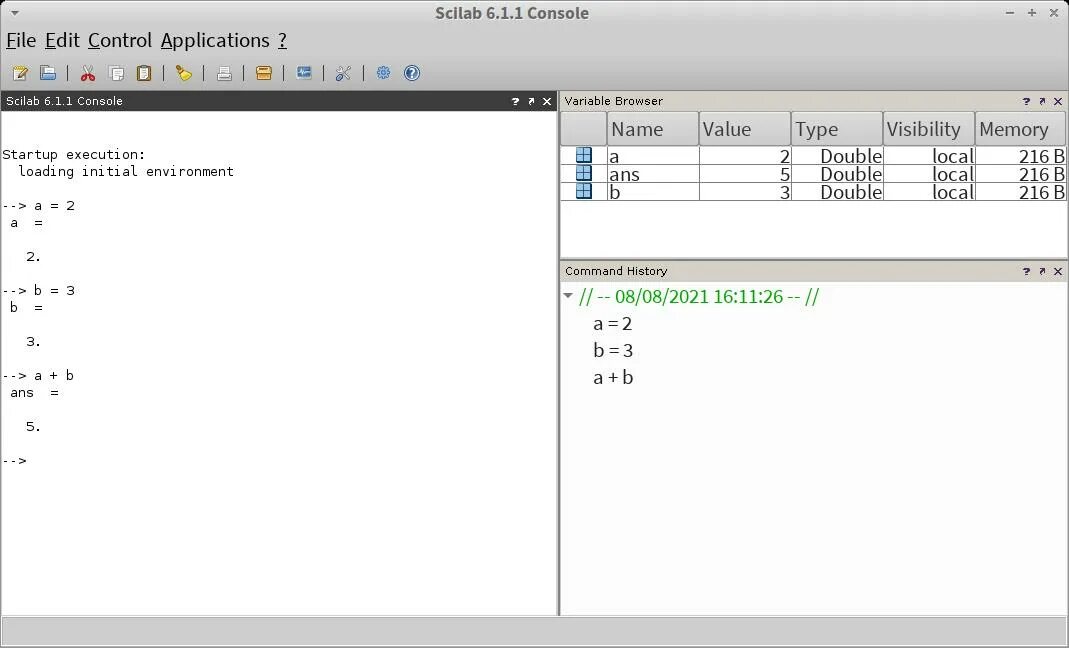The image size is (1069, 648).
Task: Click local visibility cell for a
Action: 929,156
